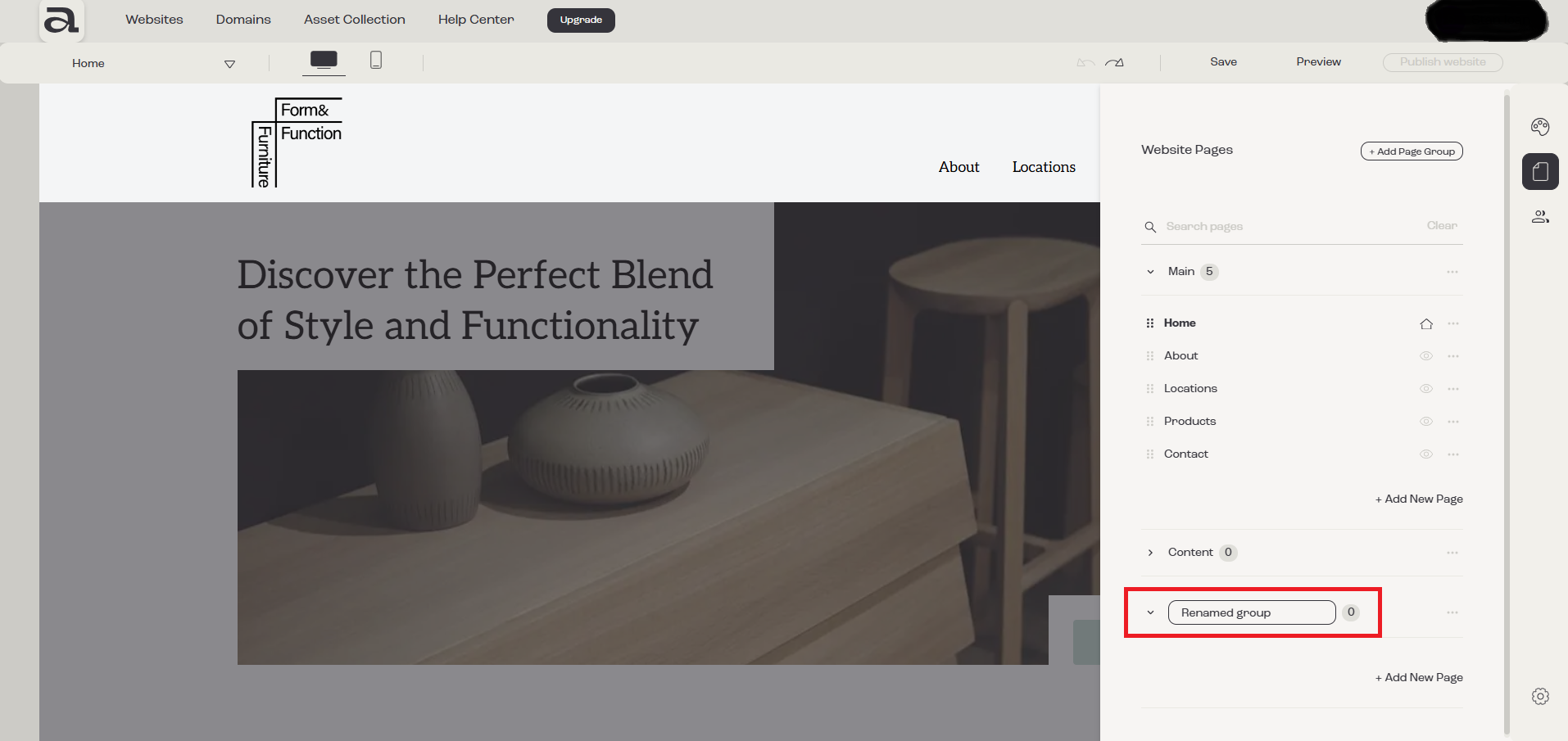Open the Help Center menu
The image size is (1568, 741).
pyautogui.click(x=476, y=20)
